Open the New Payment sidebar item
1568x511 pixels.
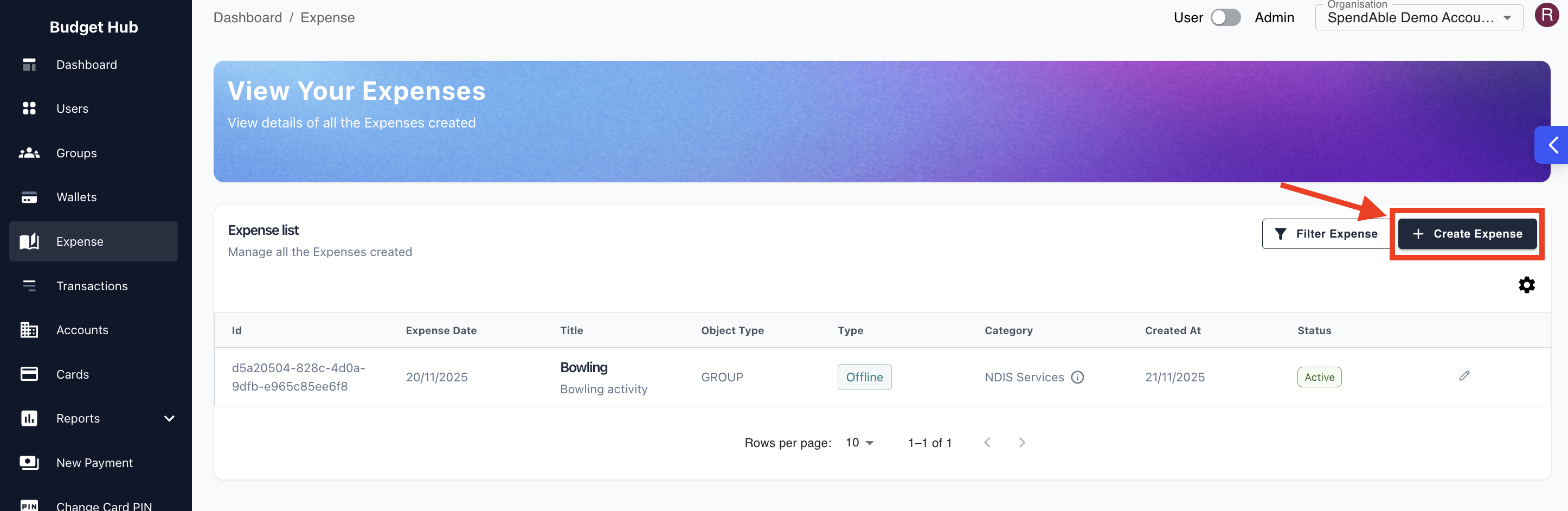point(94,462)
